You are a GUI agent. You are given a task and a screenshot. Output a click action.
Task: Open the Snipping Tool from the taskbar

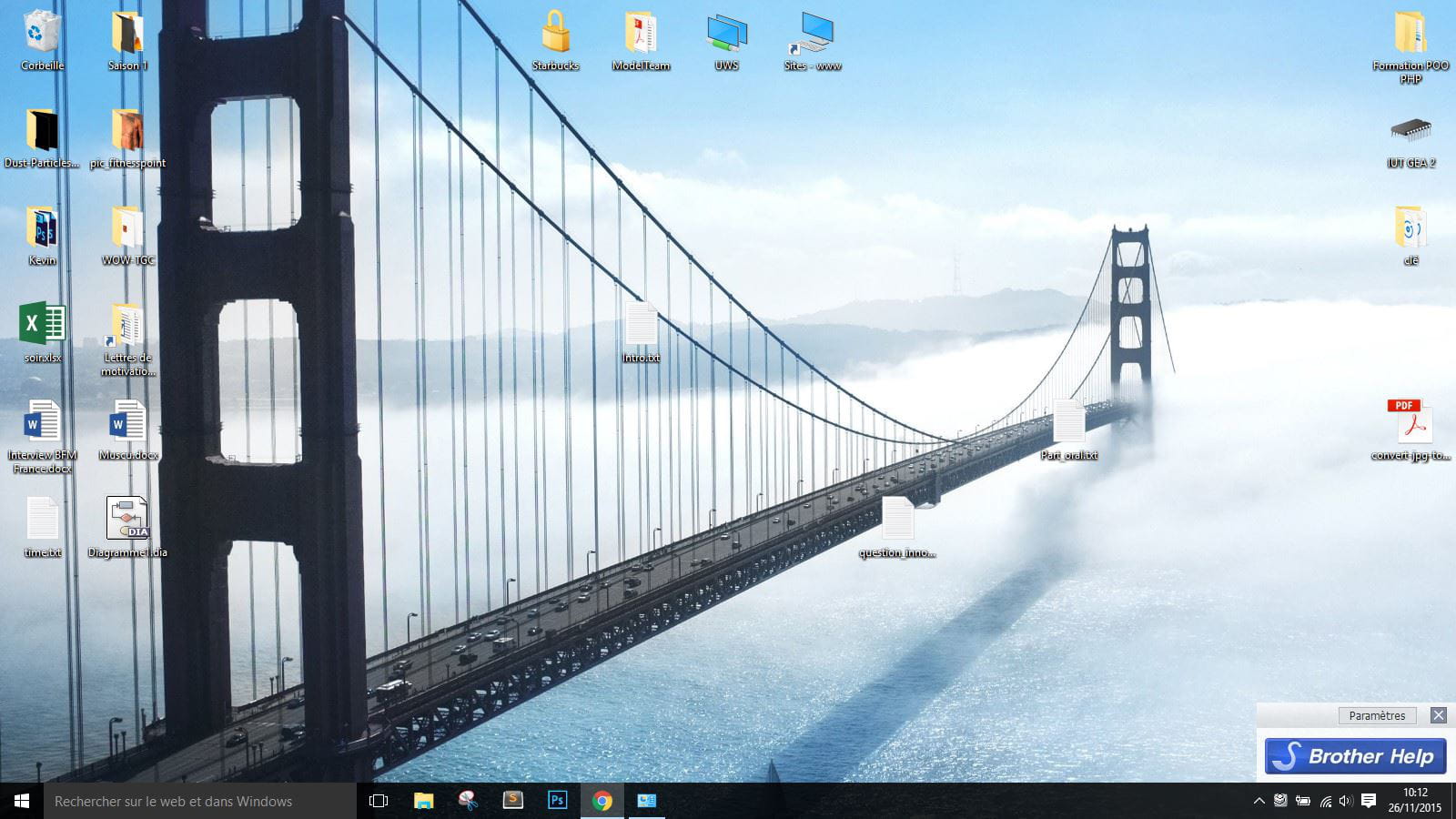468,801
